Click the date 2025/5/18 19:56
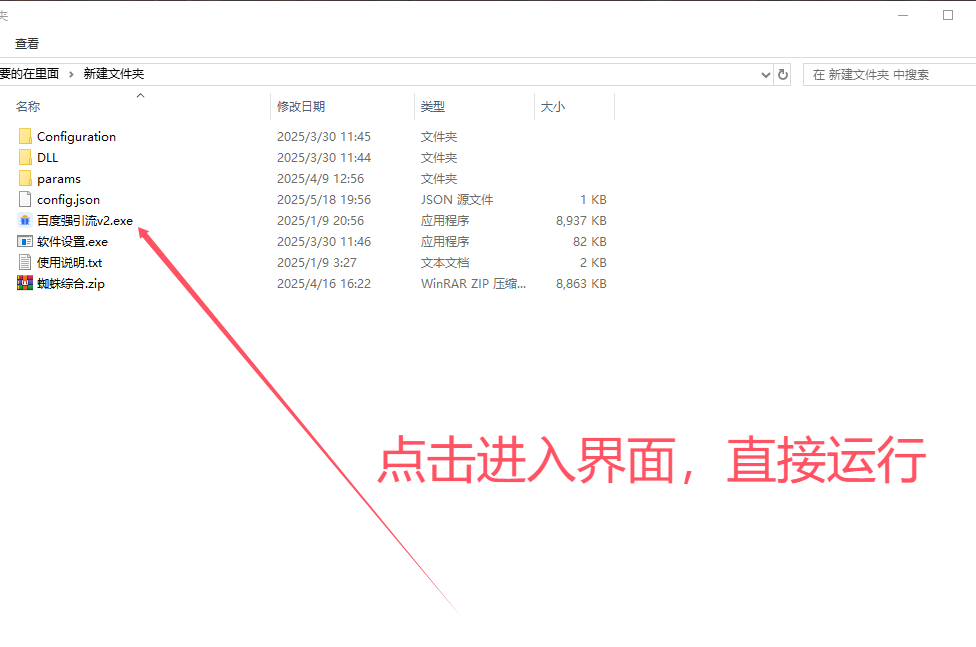The image size is (976, 647). point(324,200)
